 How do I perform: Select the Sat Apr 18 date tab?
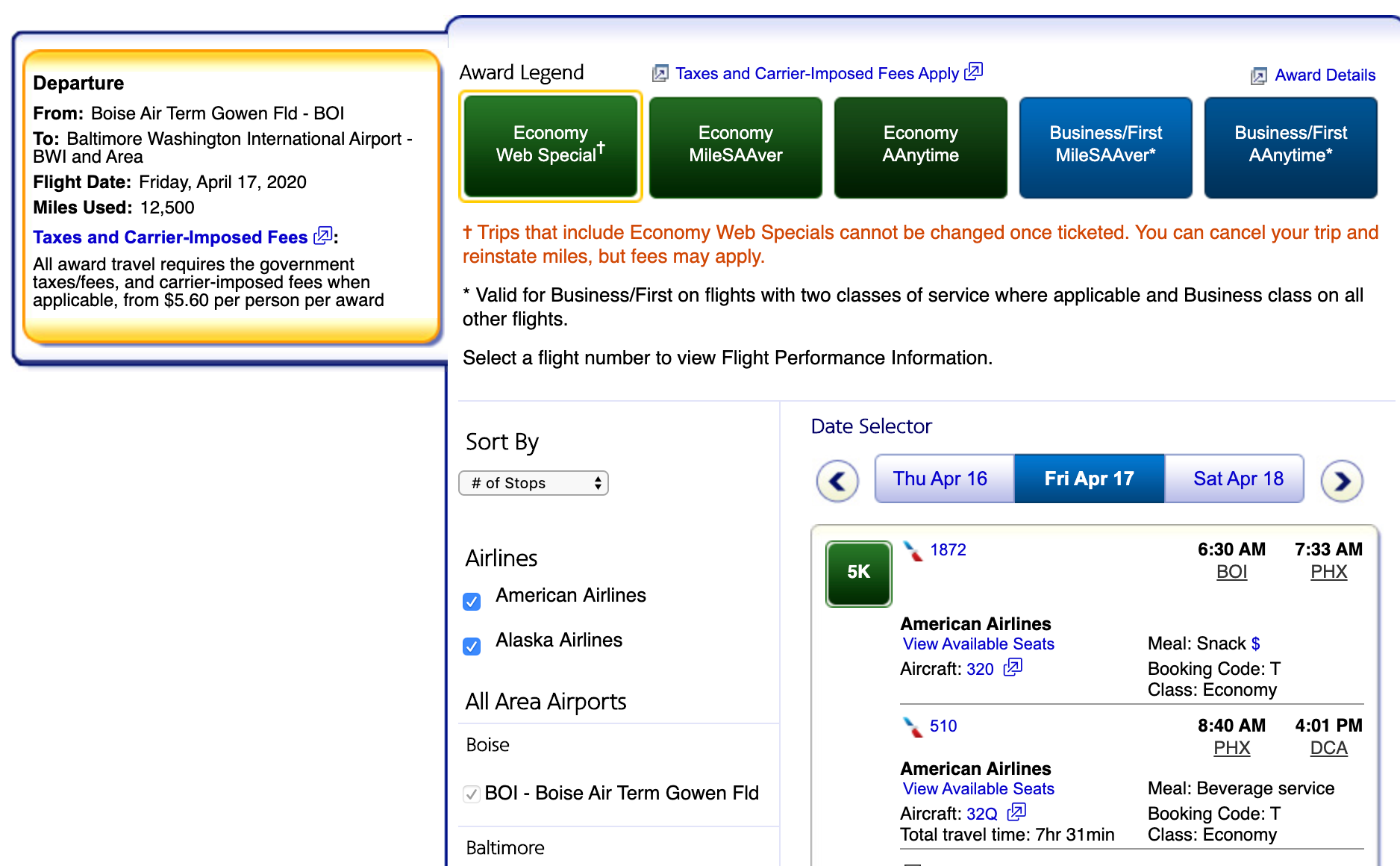[1237, 479]
